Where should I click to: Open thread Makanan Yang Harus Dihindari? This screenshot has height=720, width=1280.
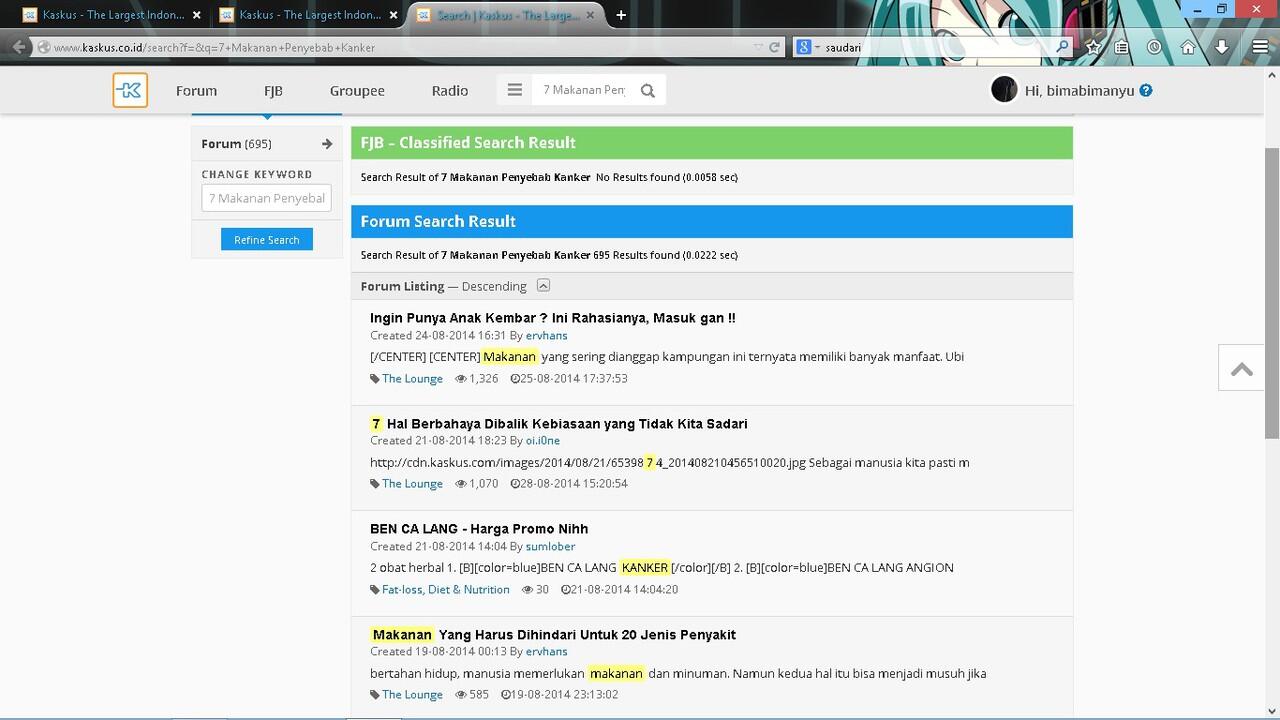[x=553, y=635]
